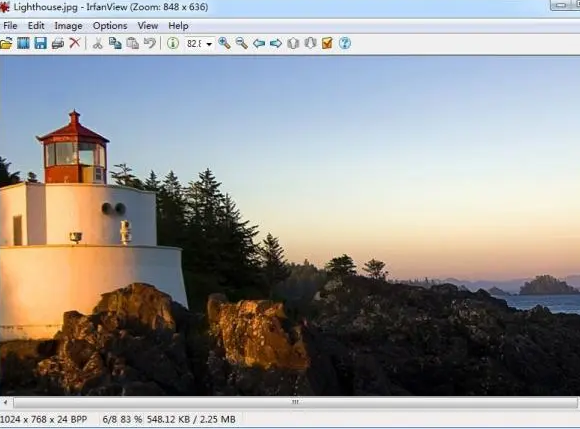
Task: Zoom out with the magnifier minus icon
Action: [x=242, y=43]
